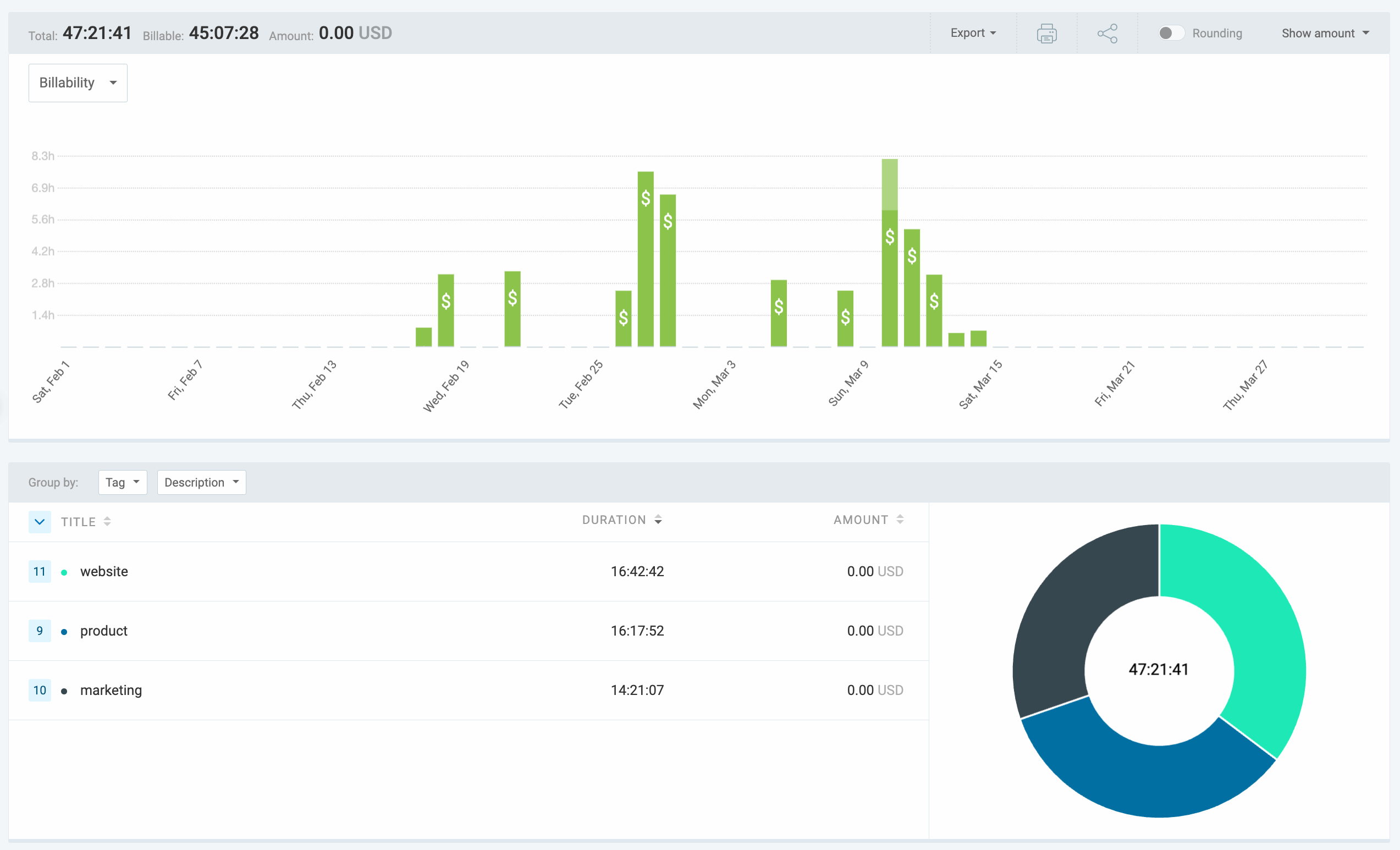
Task: Share the report
Action: click(x=1107, y=33)
